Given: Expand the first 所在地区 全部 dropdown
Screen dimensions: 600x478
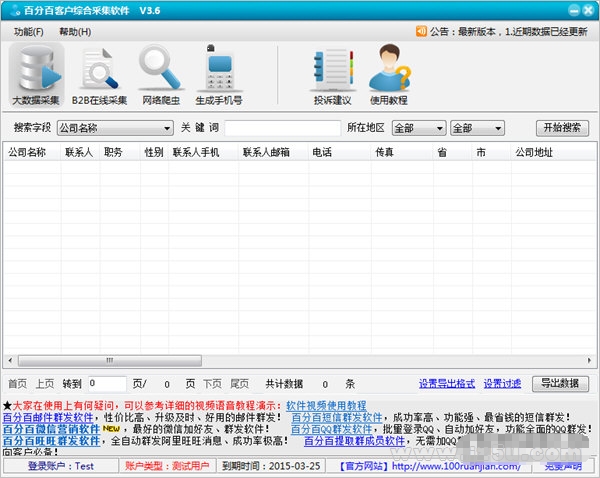Looking at the screenshot, I should click(419, 128).
